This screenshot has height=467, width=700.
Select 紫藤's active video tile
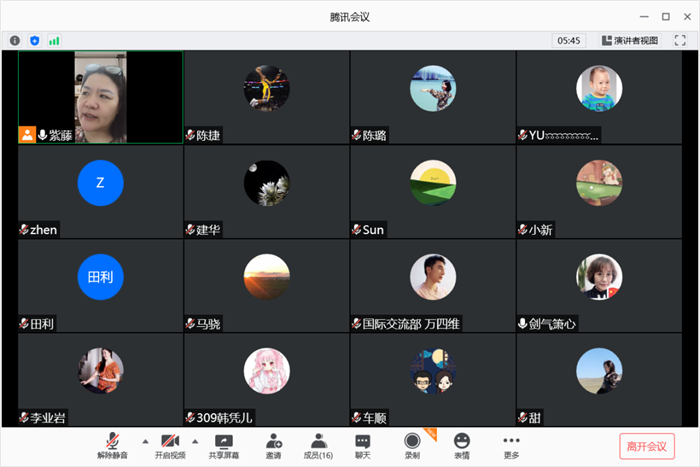point(100,97)
